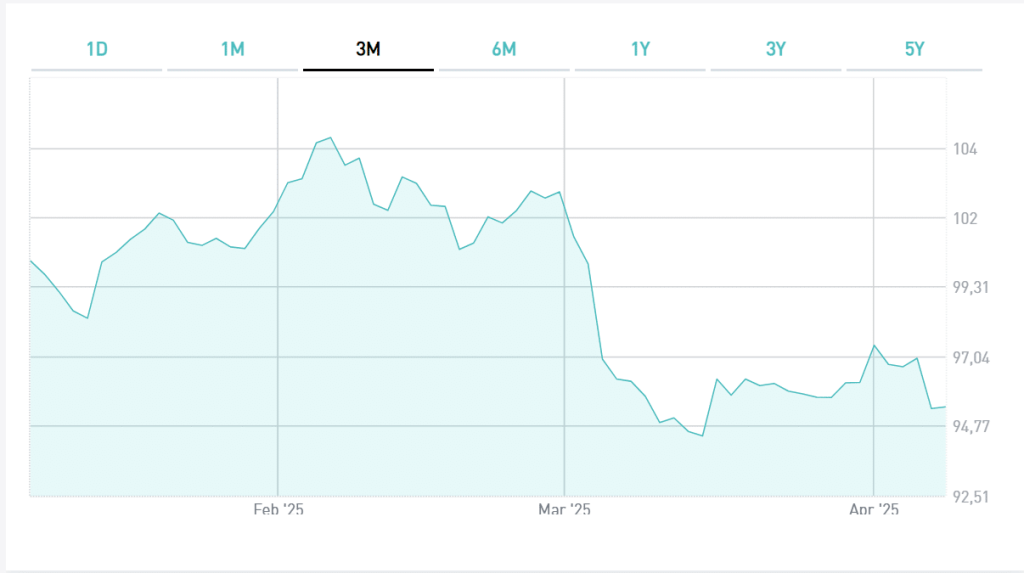Viewport: 1024px width, 573px height.
Task: Open the 6M chart range
Action: point(504,49)
